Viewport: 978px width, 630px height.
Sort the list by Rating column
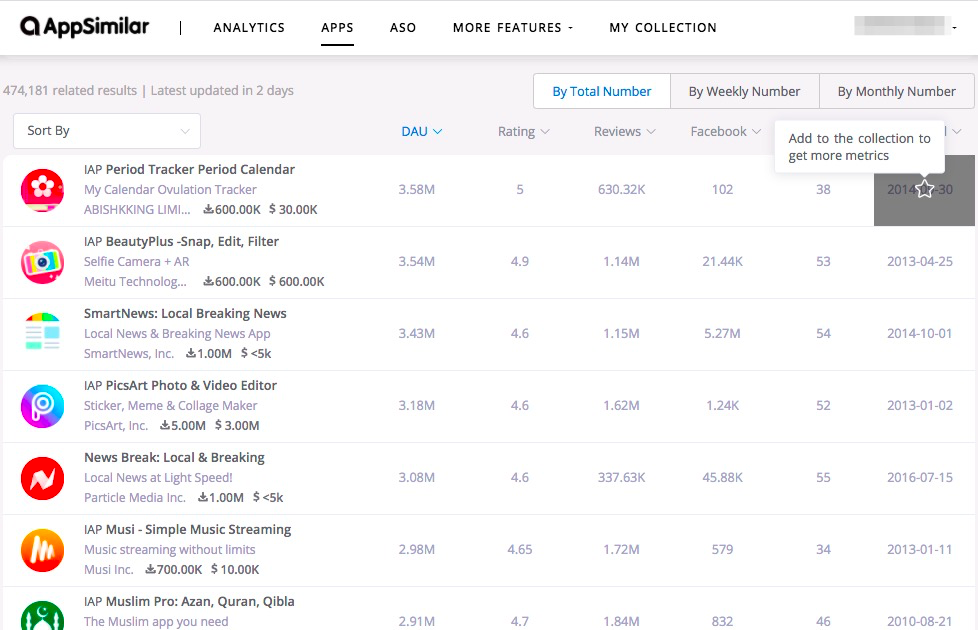point(523,132)
